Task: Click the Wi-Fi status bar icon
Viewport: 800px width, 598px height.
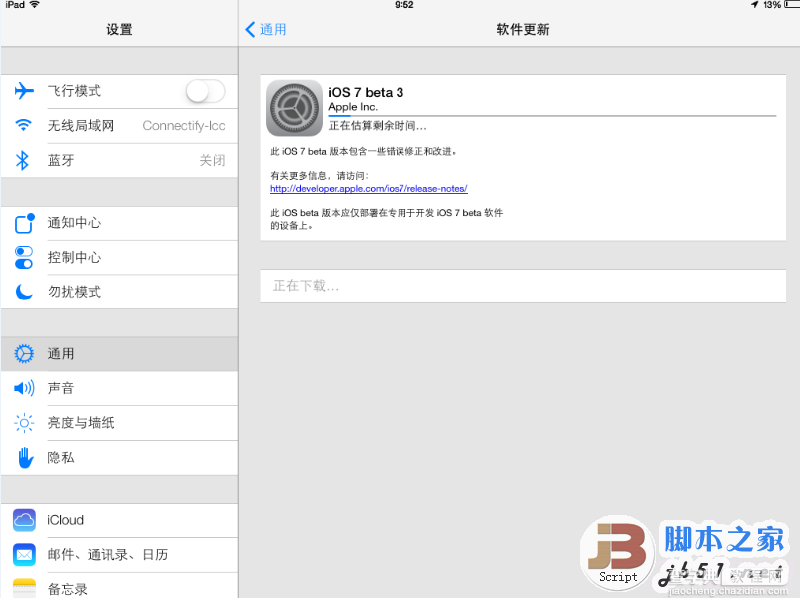Action: tap(35, 5)
